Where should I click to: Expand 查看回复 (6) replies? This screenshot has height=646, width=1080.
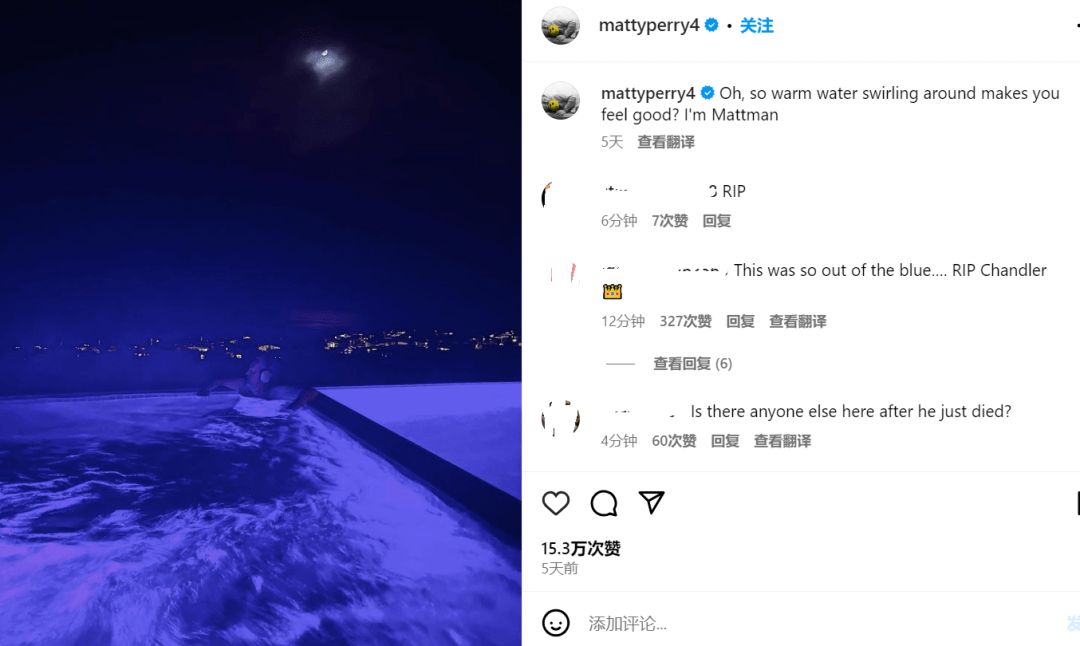pos(692,364)
